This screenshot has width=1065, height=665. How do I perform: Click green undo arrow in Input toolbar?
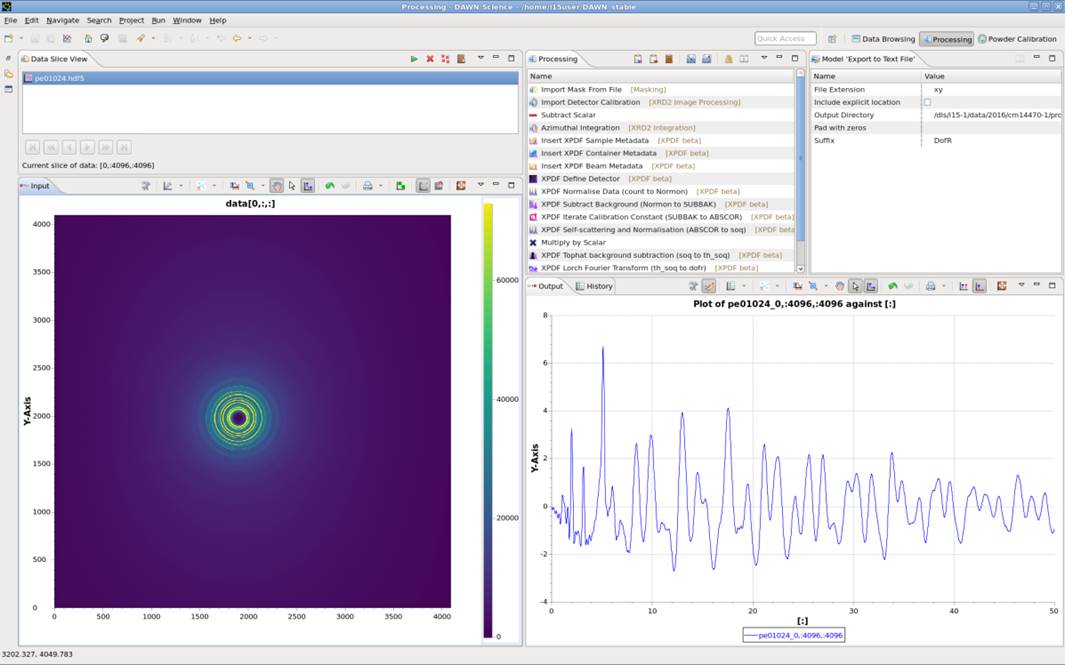point(329,185)
